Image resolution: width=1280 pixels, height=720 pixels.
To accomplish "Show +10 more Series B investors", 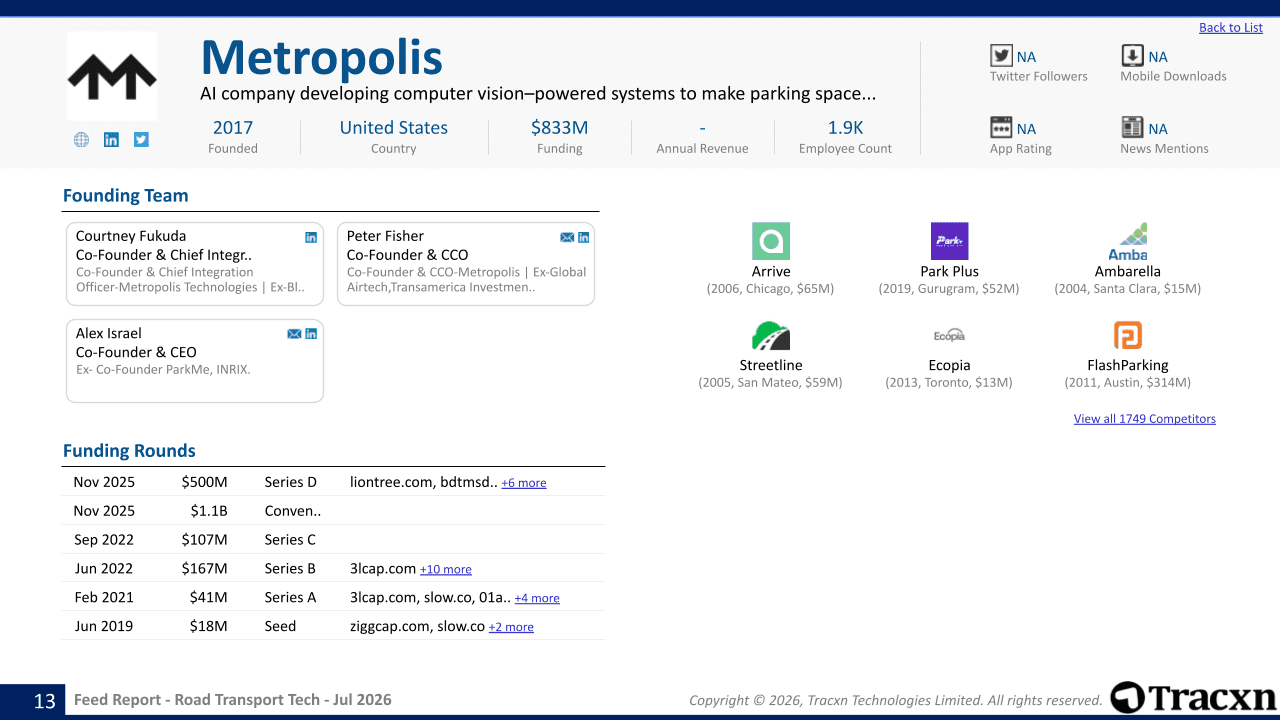I will [446, 569].
